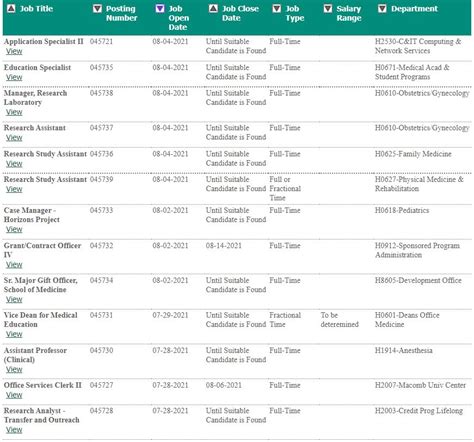Viewport: 474px width, 442px height.
Task: Sort by the Department header text
Action: click(414, 9)
